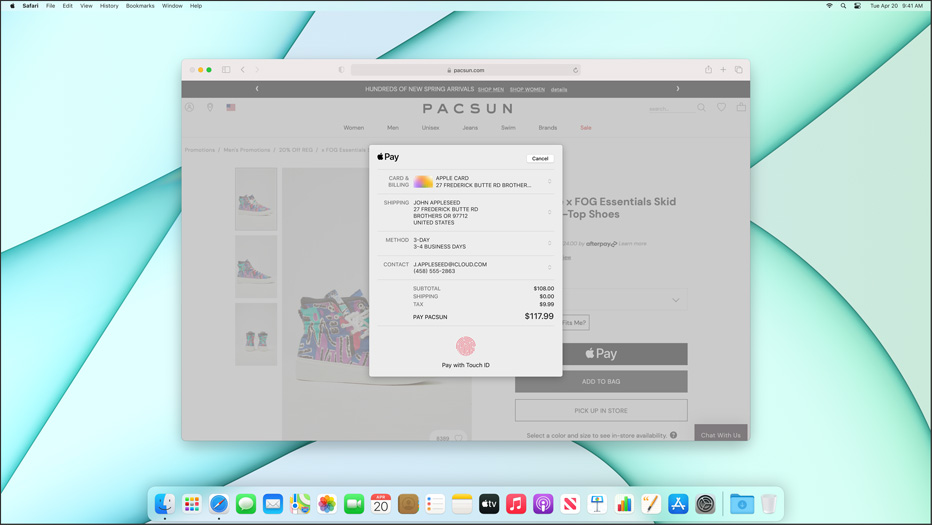Click ADD TO BAG
932x525 pixels.
pyautogui.click(x=601, y=382)
